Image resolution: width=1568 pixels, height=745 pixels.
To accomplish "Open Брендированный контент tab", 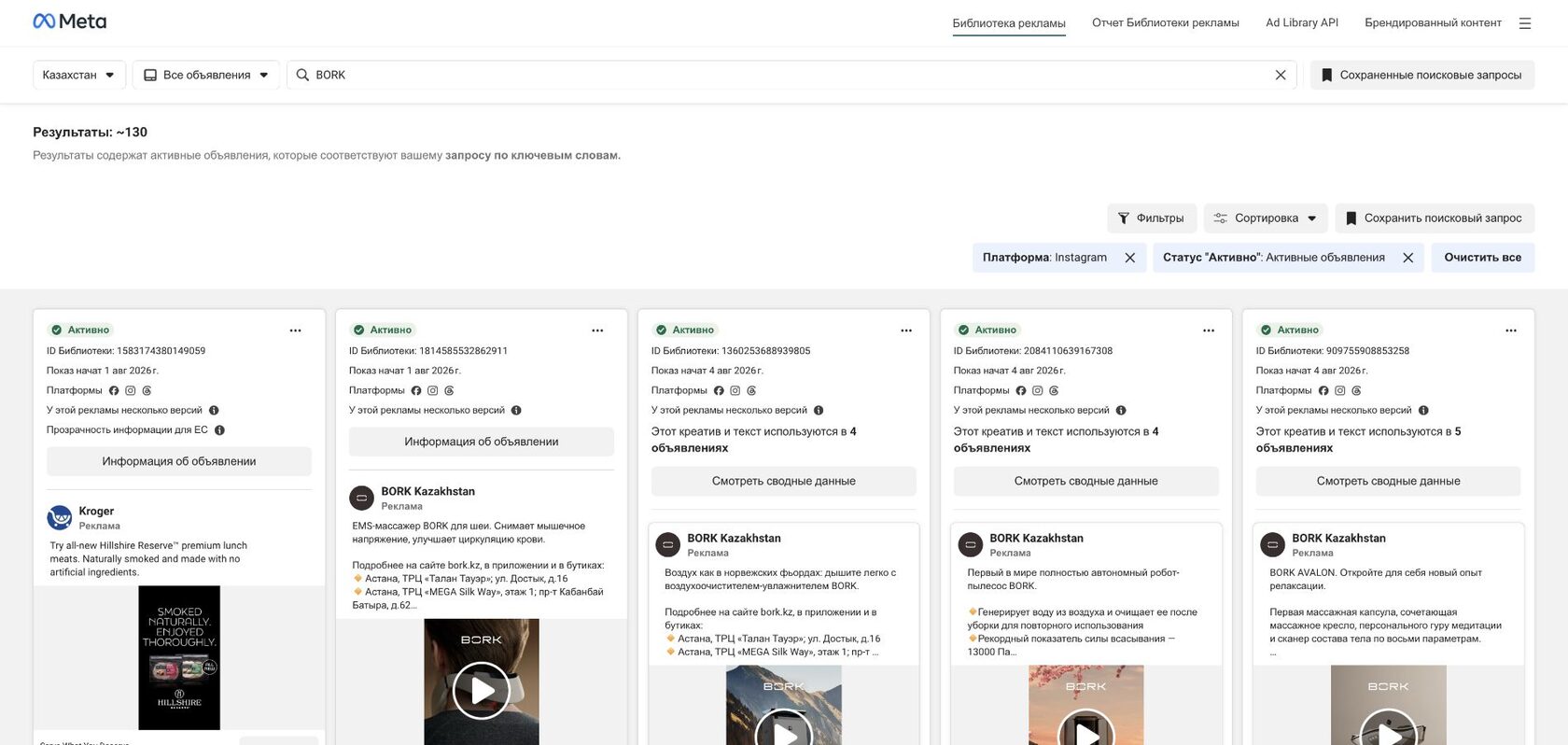I will coord(1433,23).
